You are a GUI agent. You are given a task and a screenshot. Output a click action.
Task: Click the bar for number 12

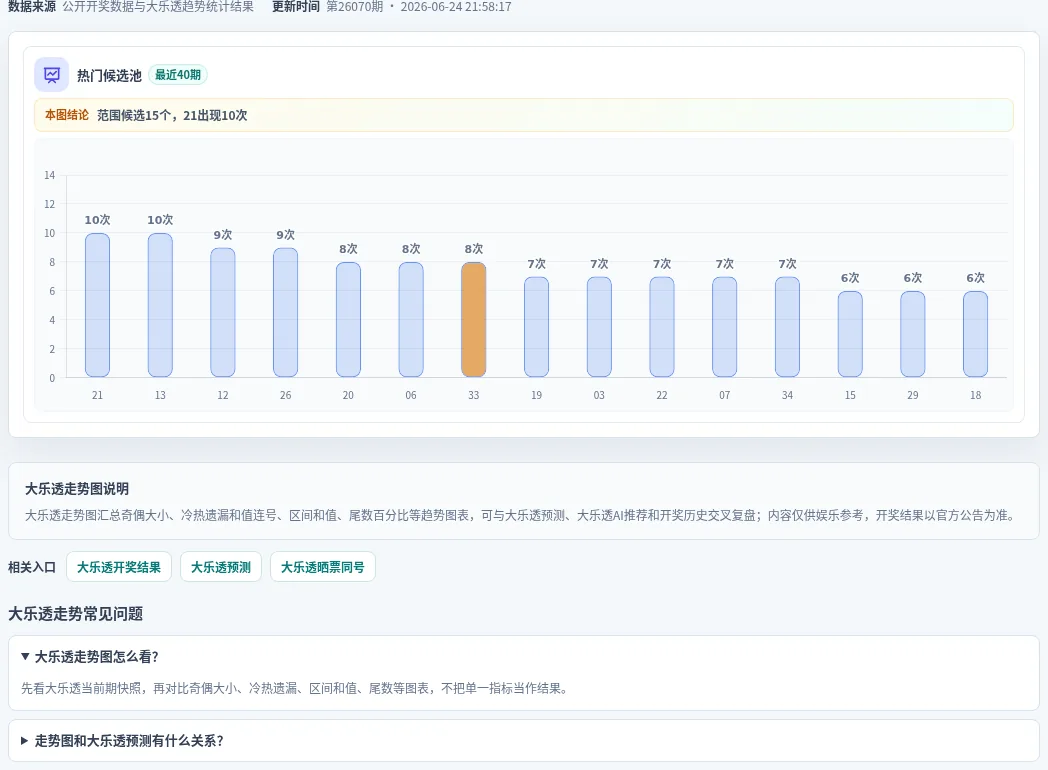(223, 312)
